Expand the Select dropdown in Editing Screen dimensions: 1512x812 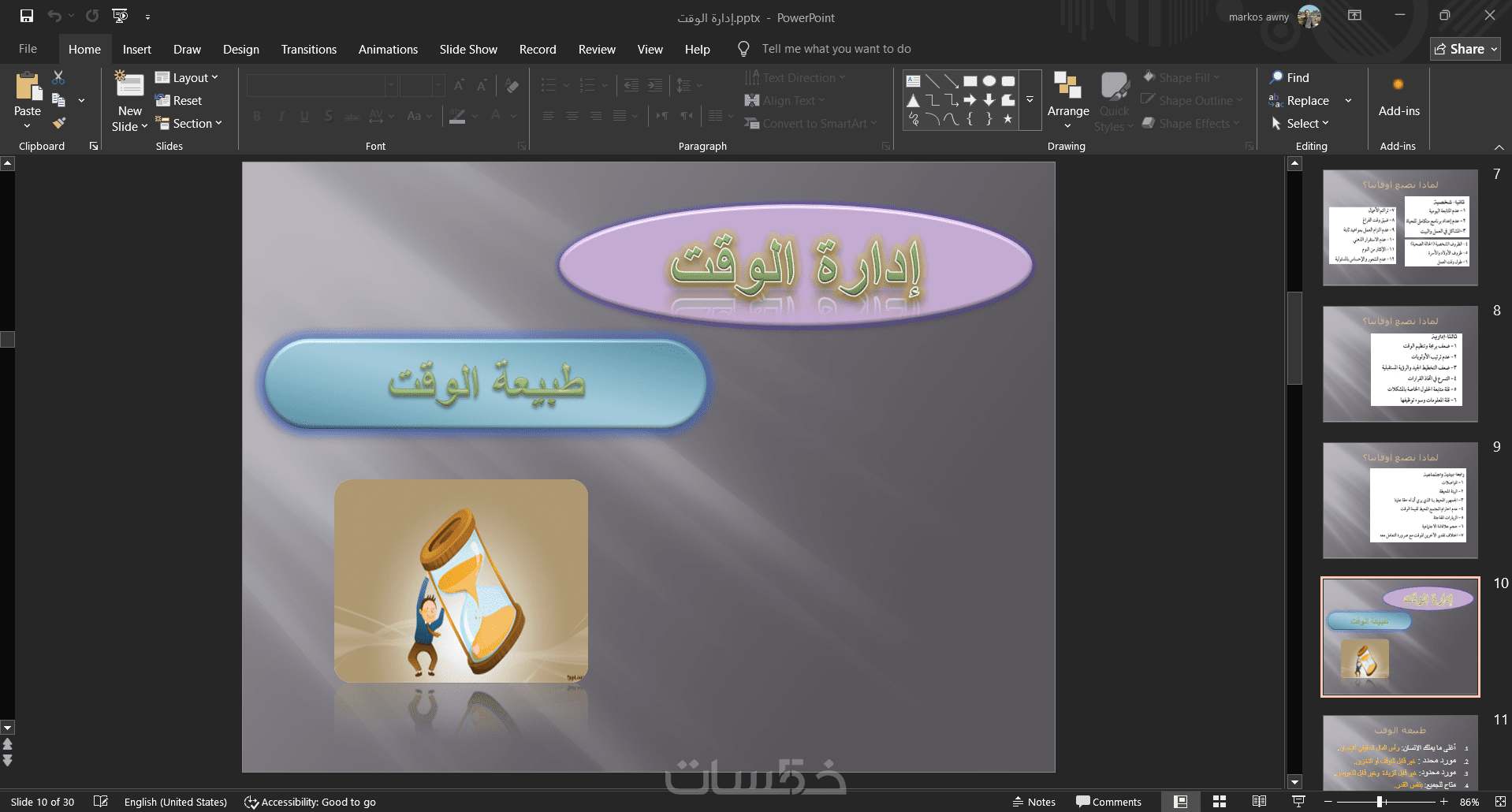(x=1300, y=123)
